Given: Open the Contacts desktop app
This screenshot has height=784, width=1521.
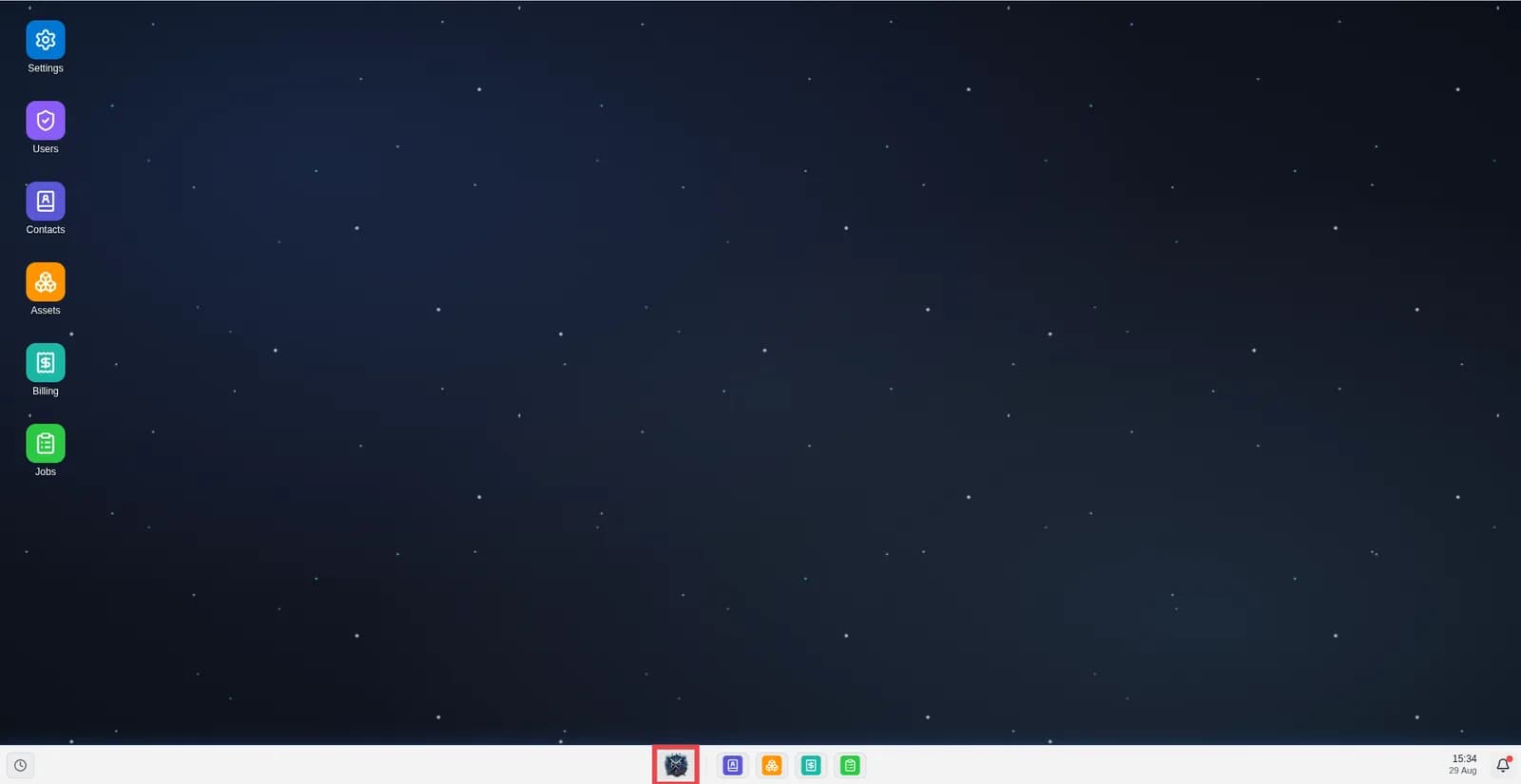Looking at the screenshot, I should [46, 201].
